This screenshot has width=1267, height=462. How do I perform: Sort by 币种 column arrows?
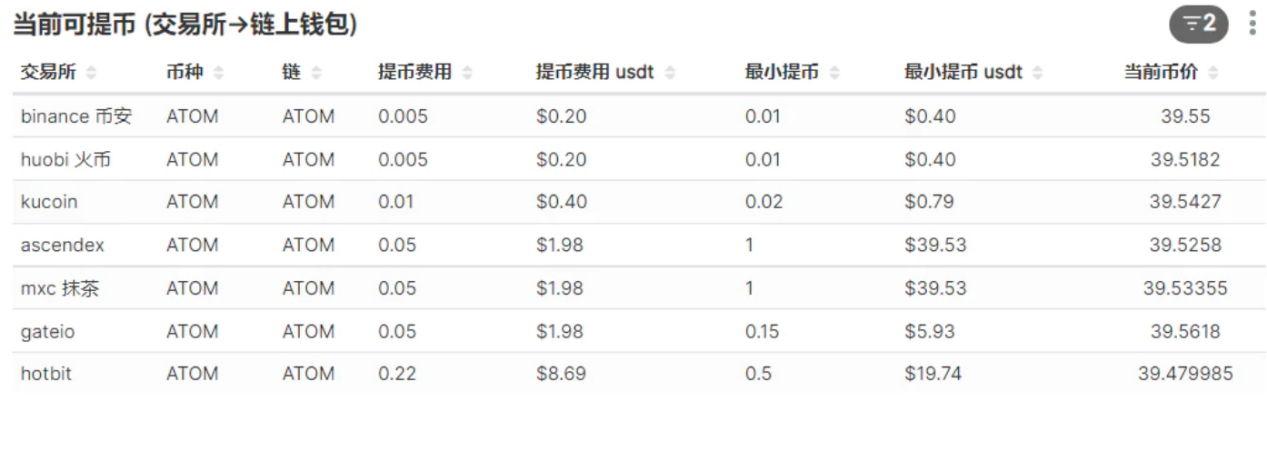click(x=219, y=73)
